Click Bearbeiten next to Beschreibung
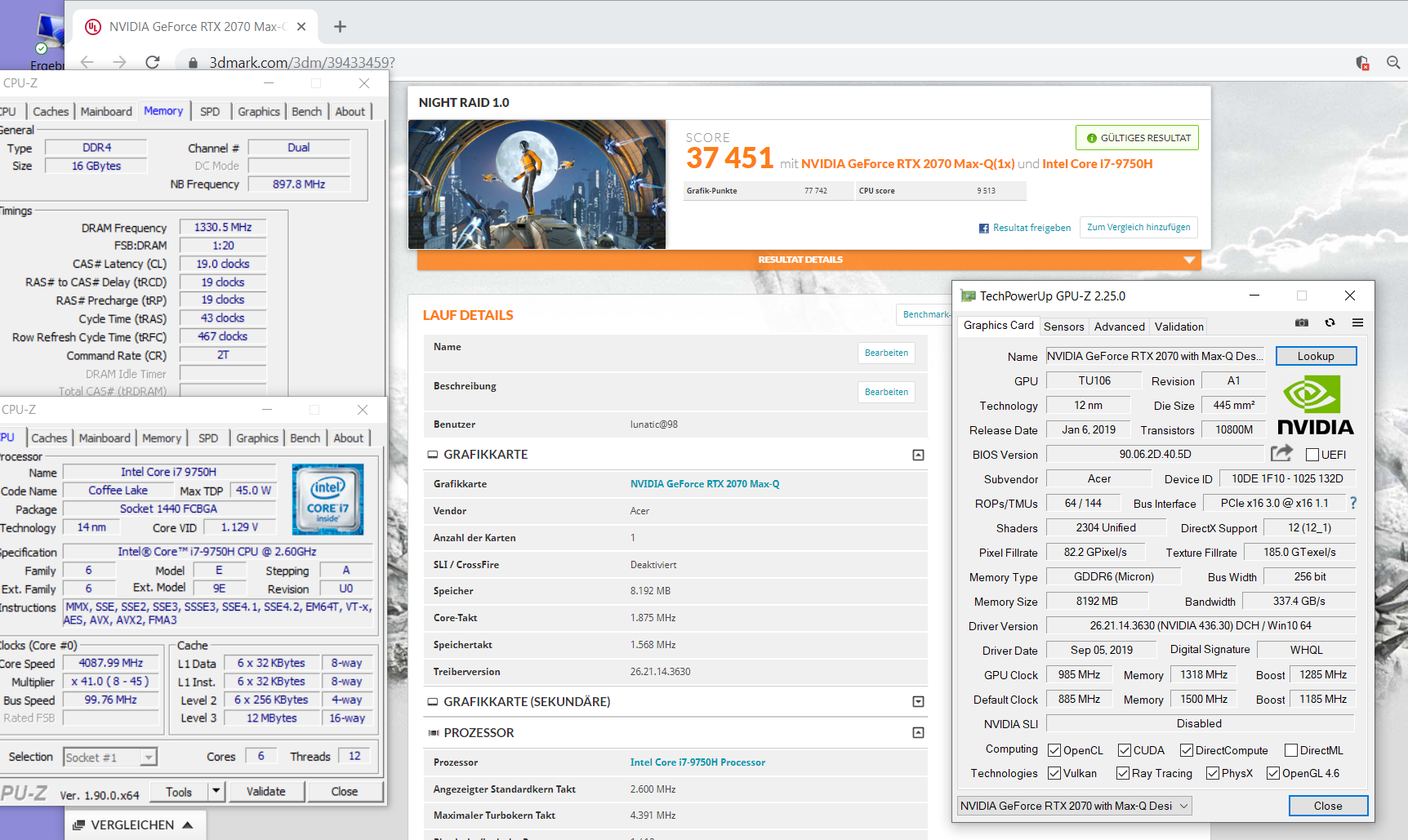The image size is (1408, 840). point(886,392)
